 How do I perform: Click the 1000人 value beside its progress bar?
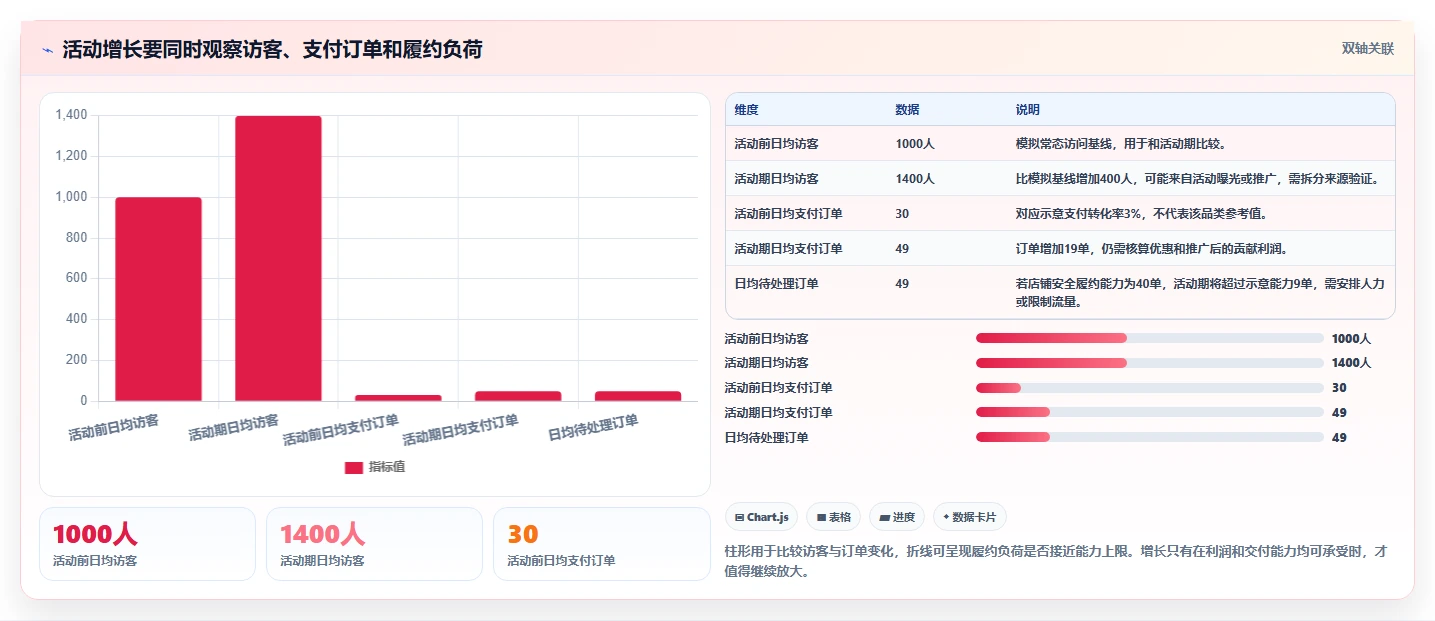1351,339
